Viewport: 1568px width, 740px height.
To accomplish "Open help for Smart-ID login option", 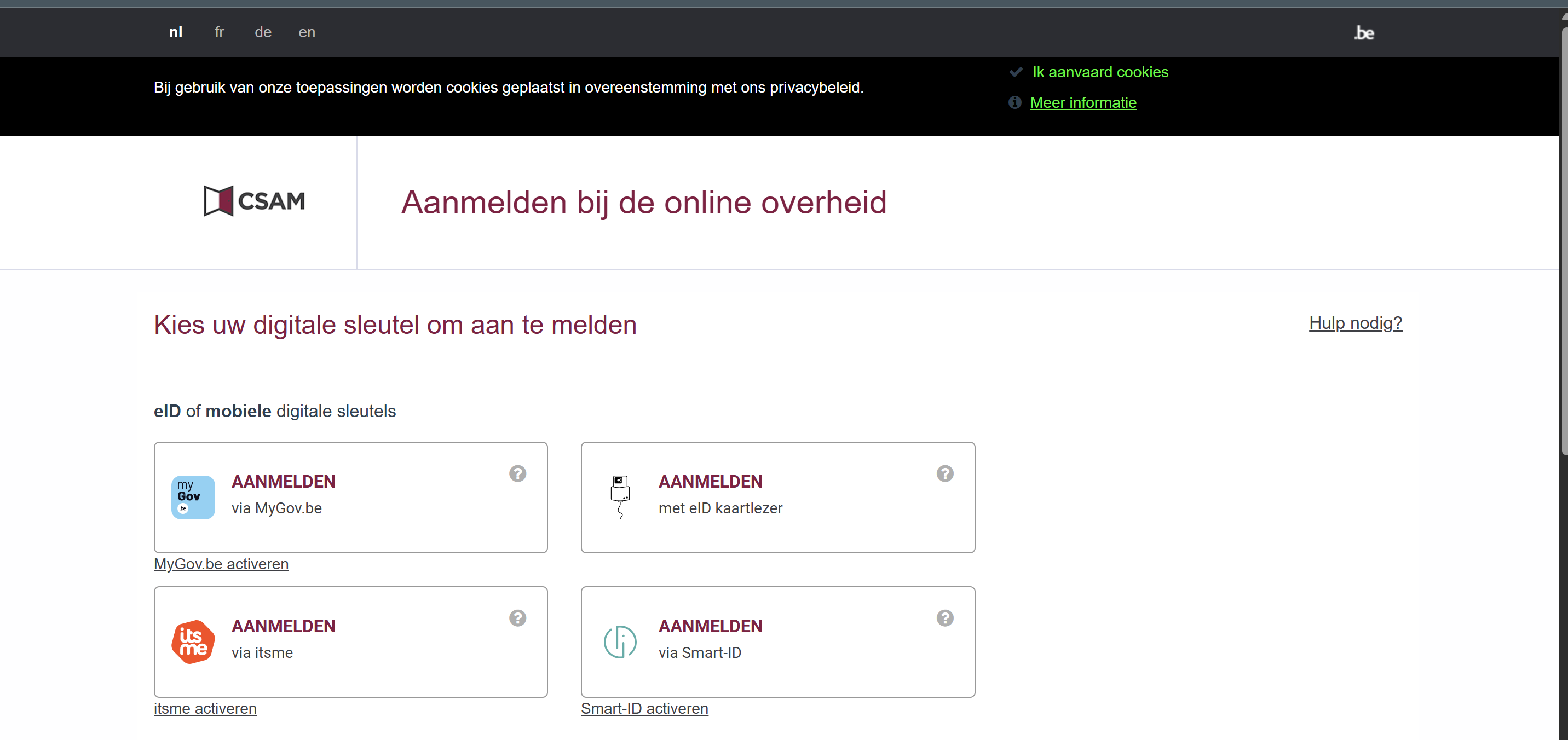I will [x=945, y=618].
